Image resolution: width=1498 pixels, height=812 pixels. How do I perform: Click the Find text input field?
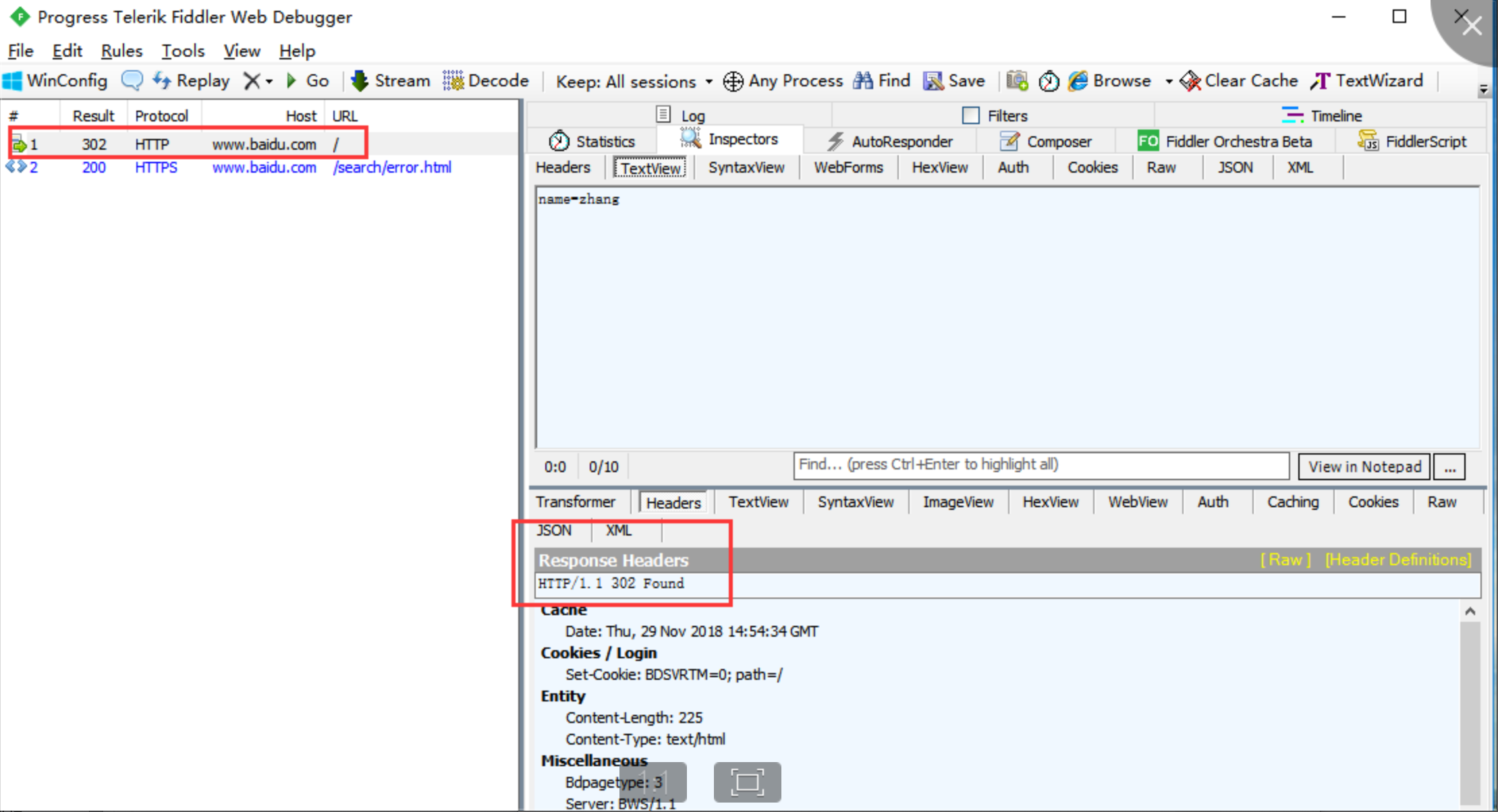click(1041, 465)
